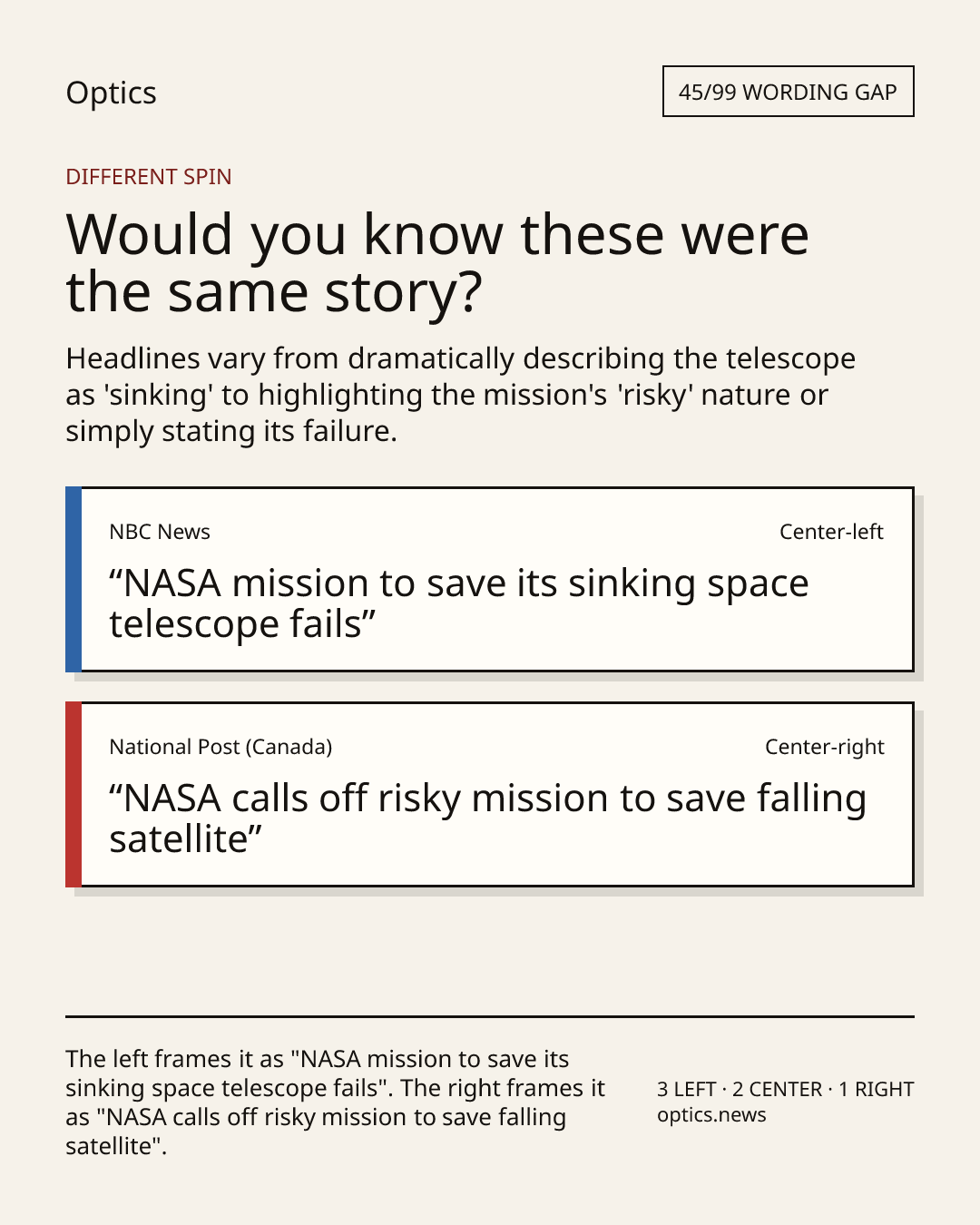Open the 'Would you know these were' headline
980x1225 pixels.
coord(437,262)
